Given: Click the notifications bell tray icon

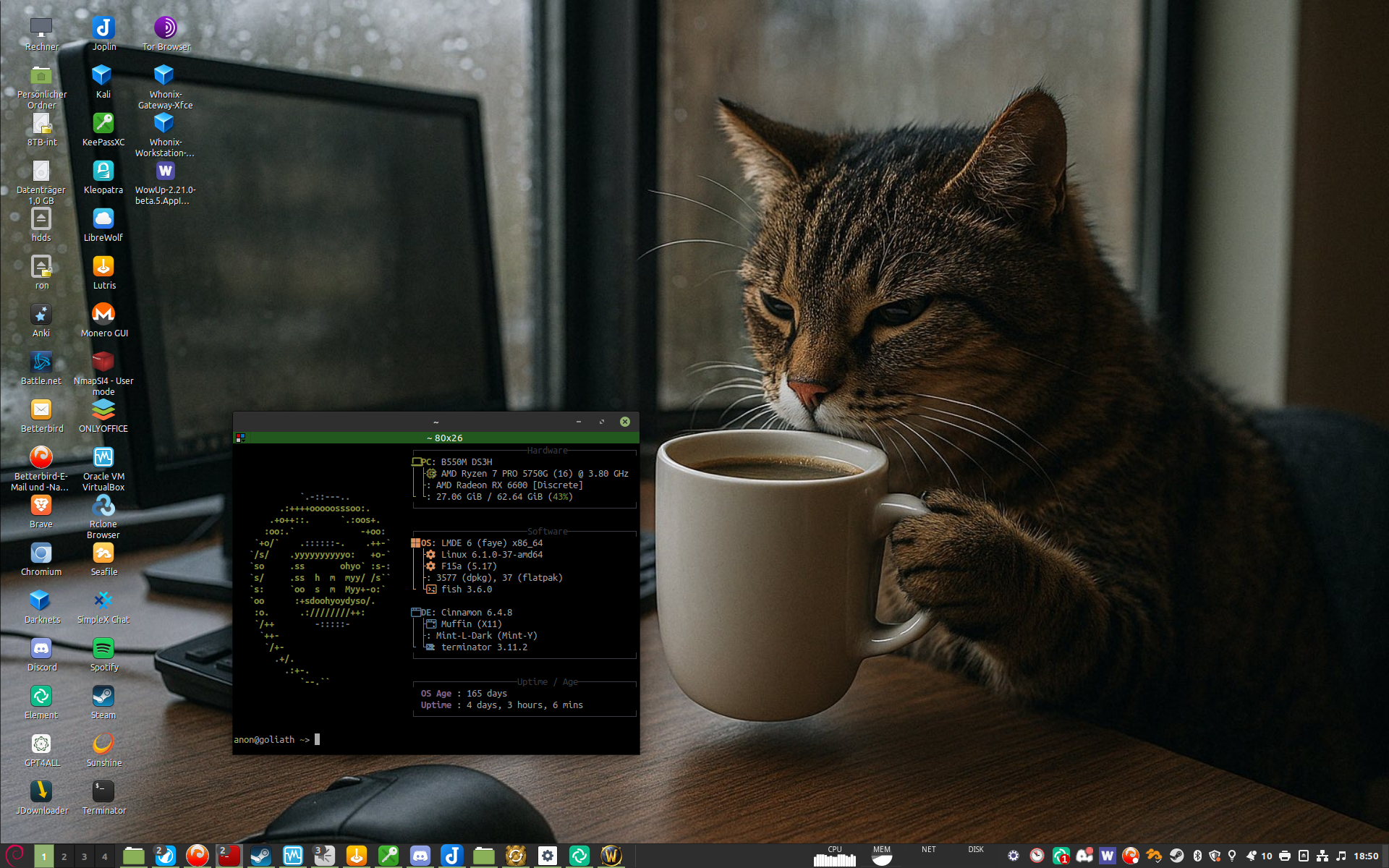Looking at the screenshot, I should pos(1250,856).
